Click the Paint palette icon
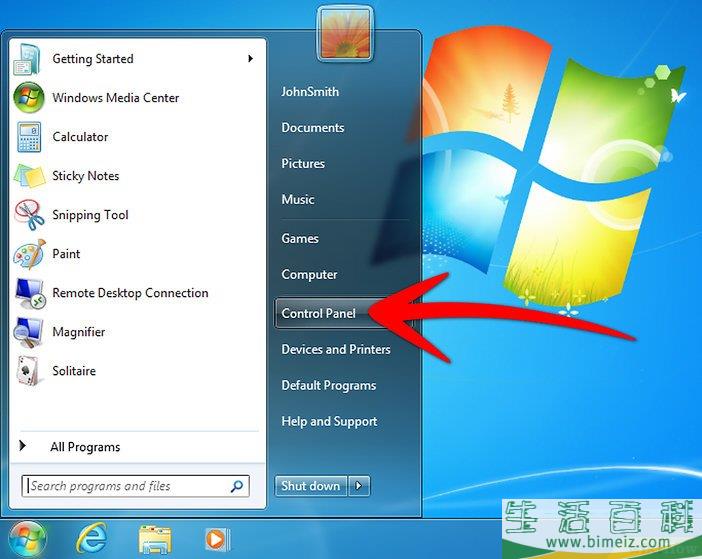 30,254
